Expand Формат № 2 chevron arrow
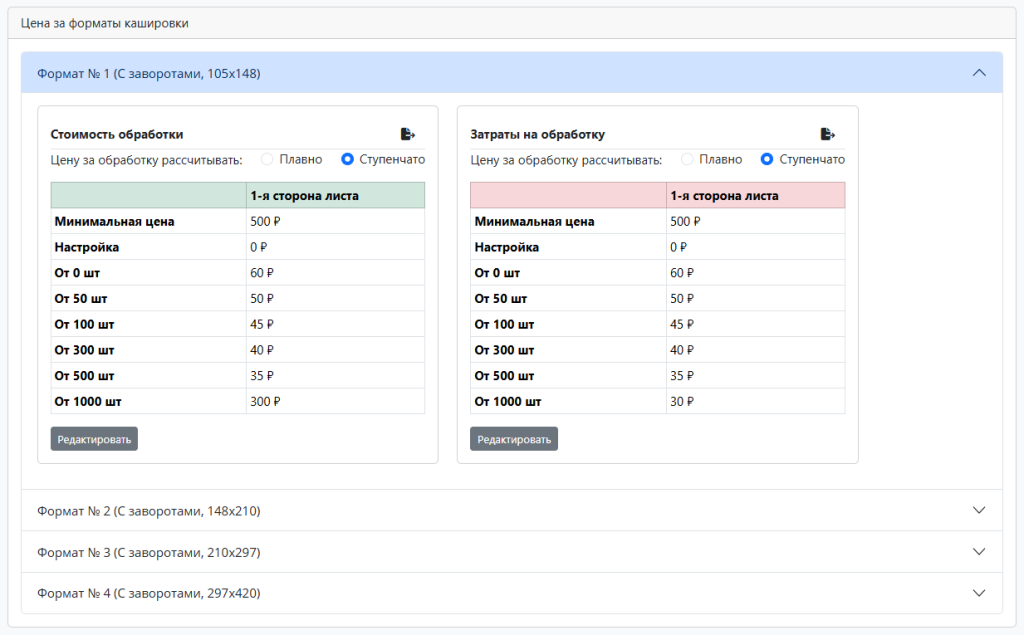 coord(979,510)
